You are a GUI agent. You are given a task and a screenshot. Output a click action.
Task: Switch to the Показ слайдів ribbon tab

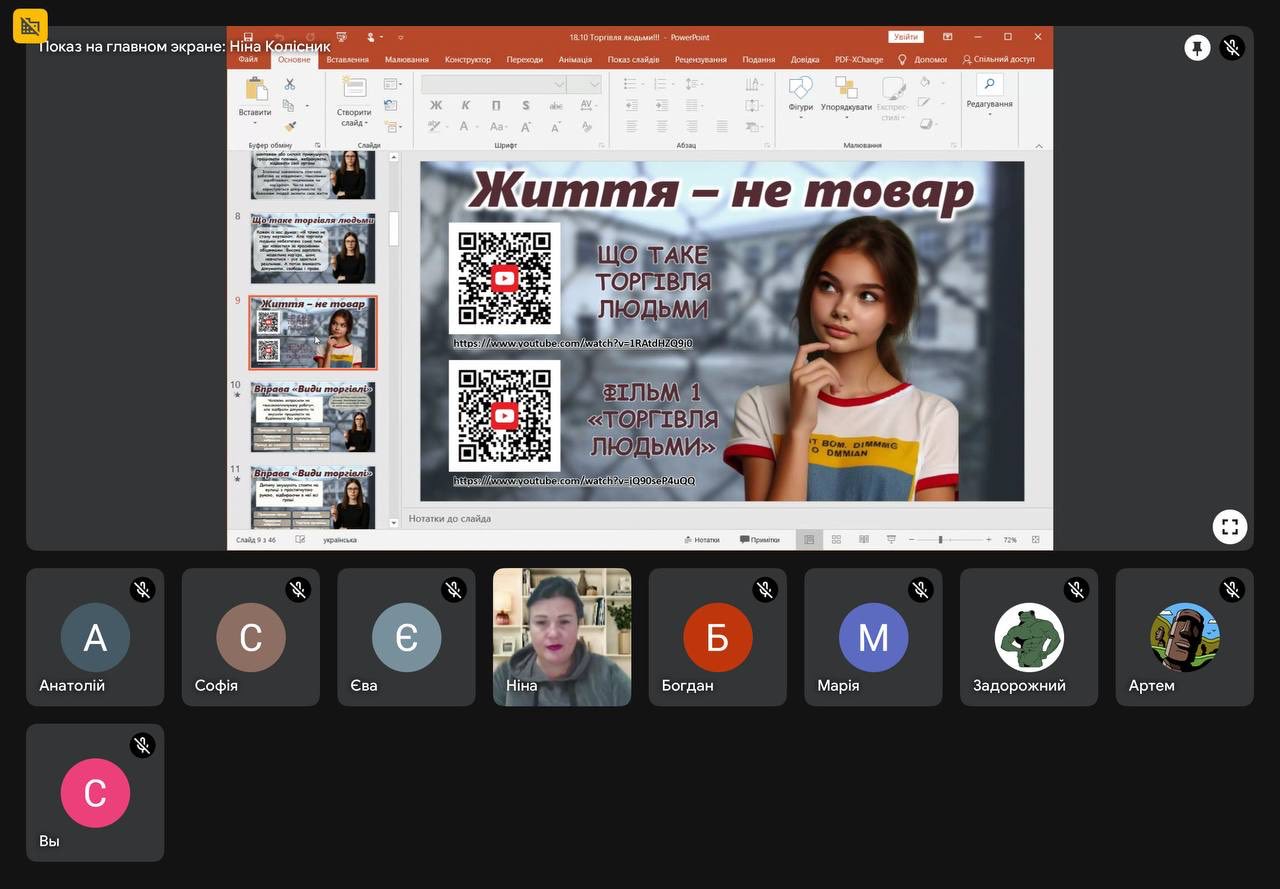[x=633, y=59]
